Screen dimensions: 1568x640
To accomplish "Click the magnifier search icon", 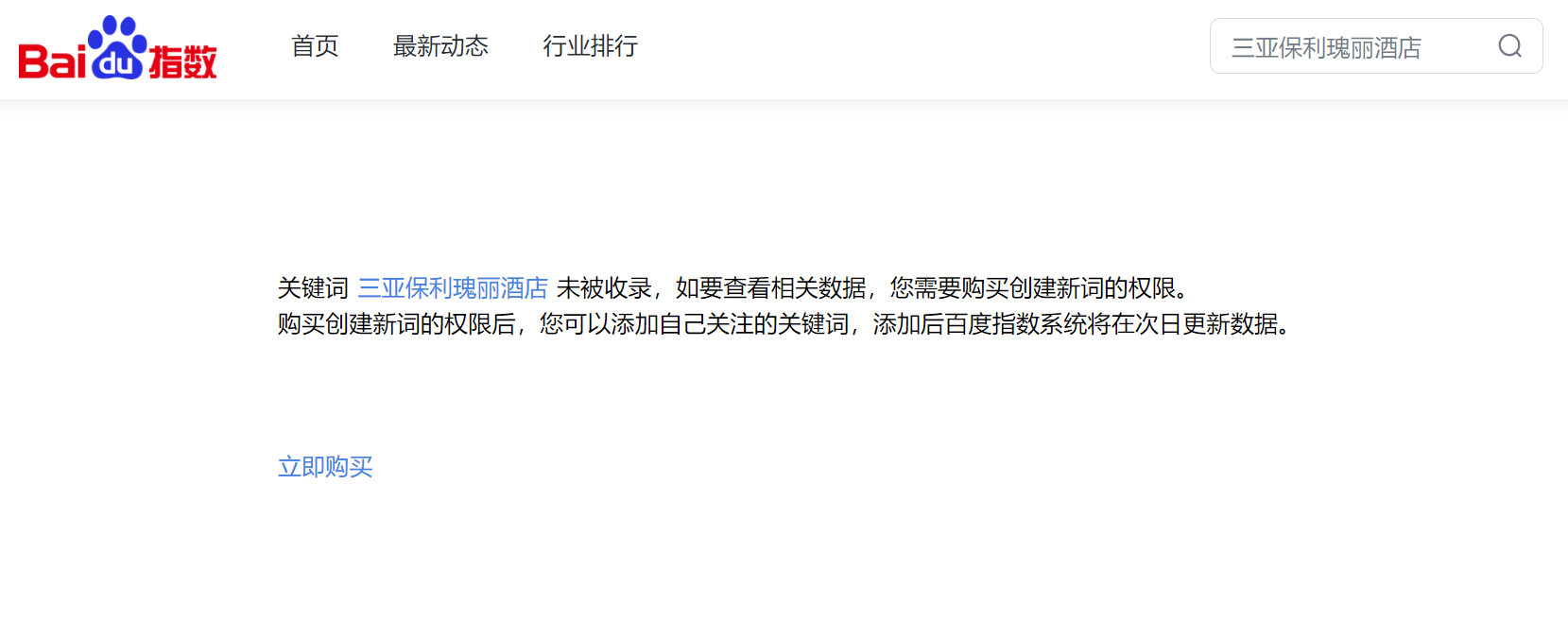I will 1509,46.
